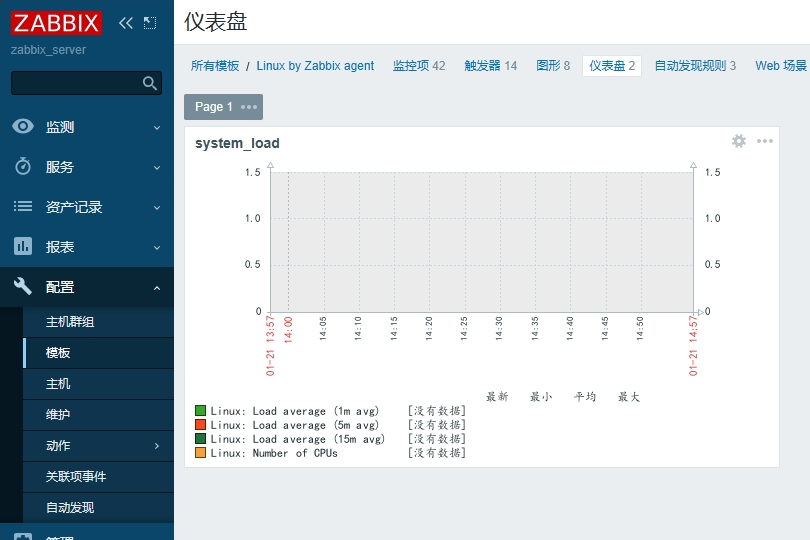810x540 pixels.
Task: Click the green 1m avg legend swatch
Action: click(200, 411)
